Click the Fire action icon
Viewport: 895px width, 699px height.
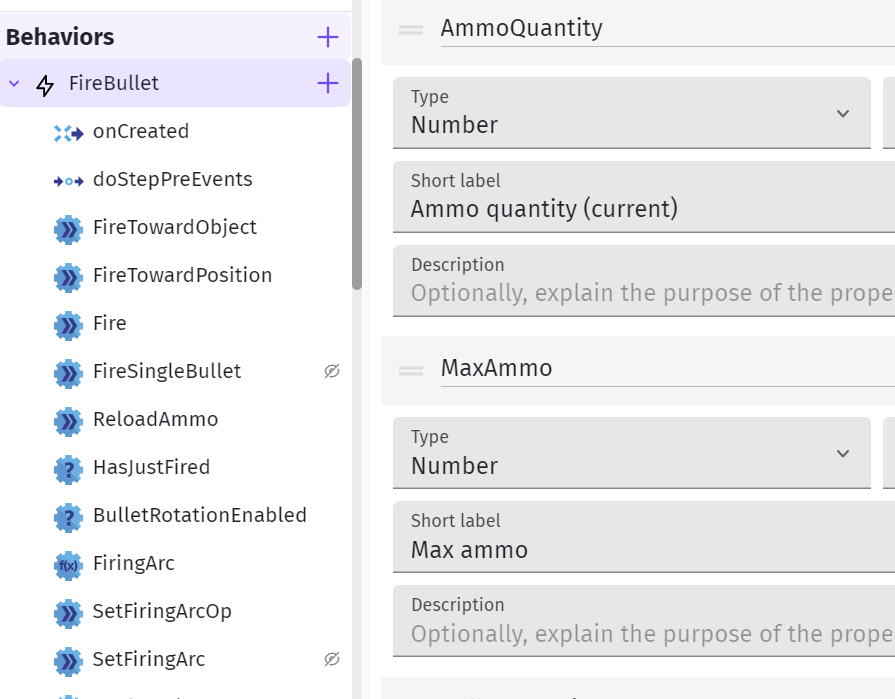[x=68, y=325]
